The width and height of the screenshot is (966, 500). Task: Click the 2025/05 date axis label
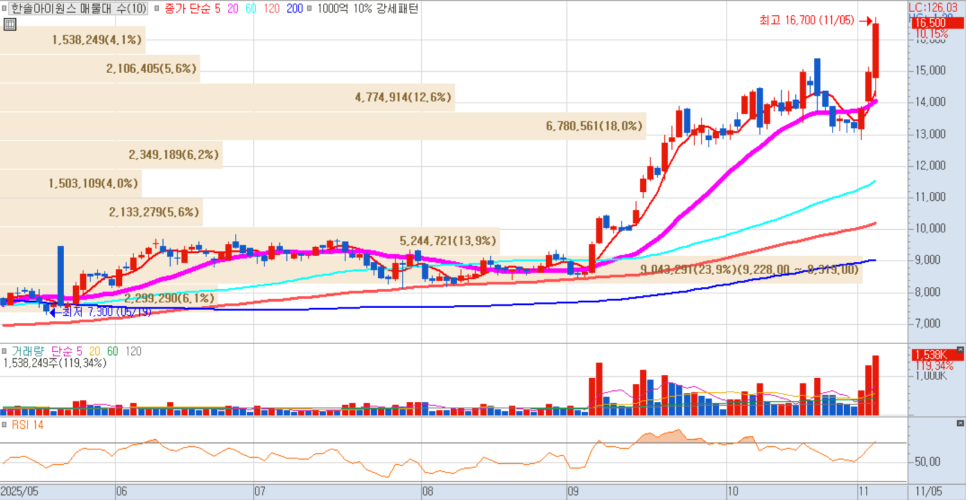point(20,492)
